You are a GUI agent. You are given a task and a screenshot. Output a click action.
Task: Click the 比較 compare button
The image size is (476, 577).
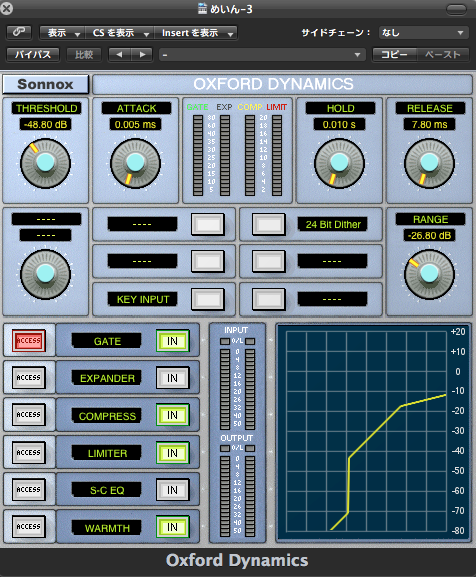click(x=84, y=55)
